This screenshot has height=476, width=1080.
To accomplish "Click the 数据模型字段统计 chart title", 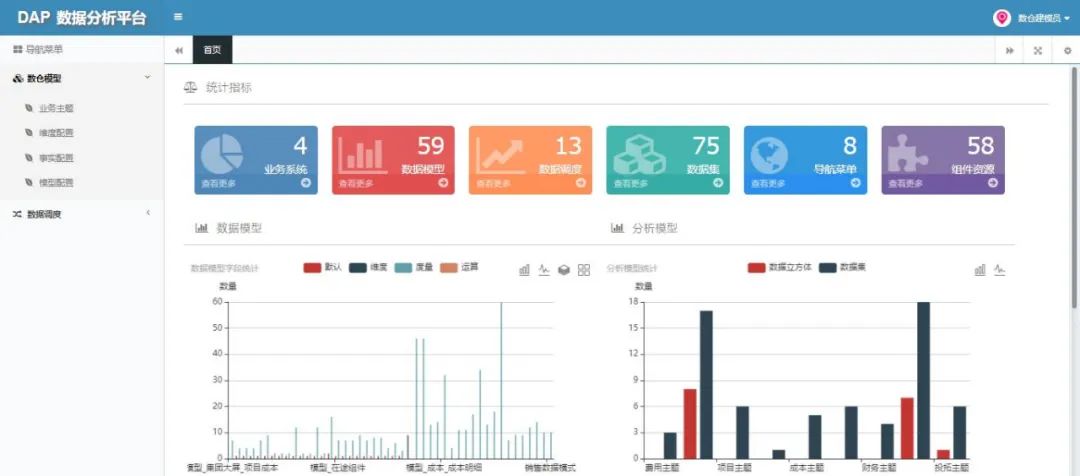I will tap(225, 269).
